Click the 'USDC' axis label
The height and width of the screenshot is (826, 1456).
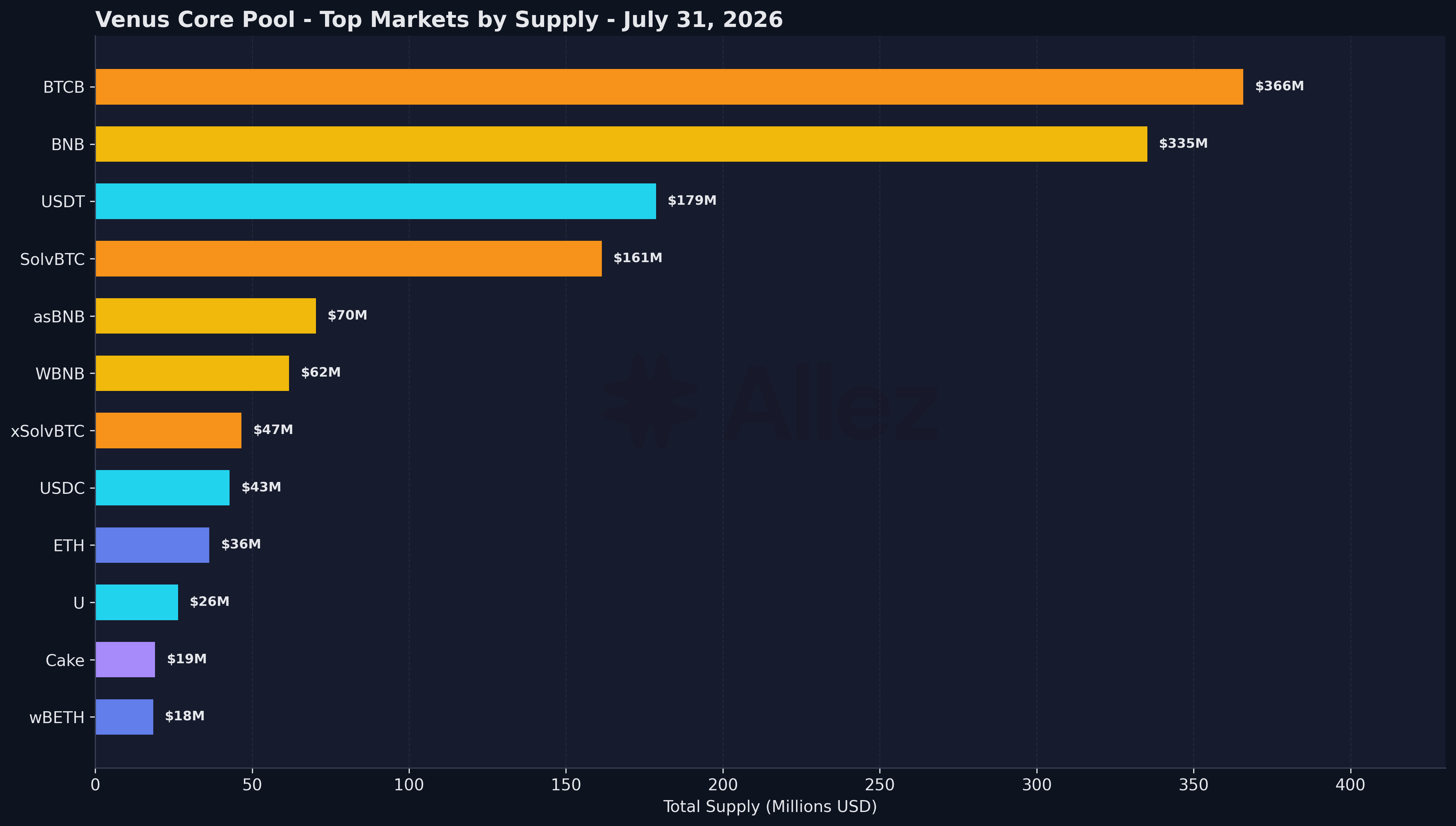(62, 489)
